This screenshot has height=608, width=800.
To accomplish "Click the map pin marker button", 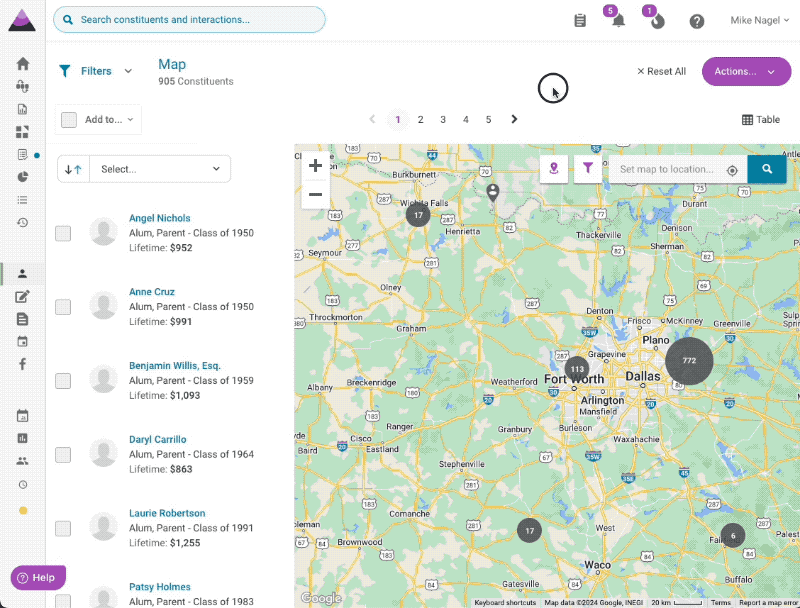I will (553, 169).
